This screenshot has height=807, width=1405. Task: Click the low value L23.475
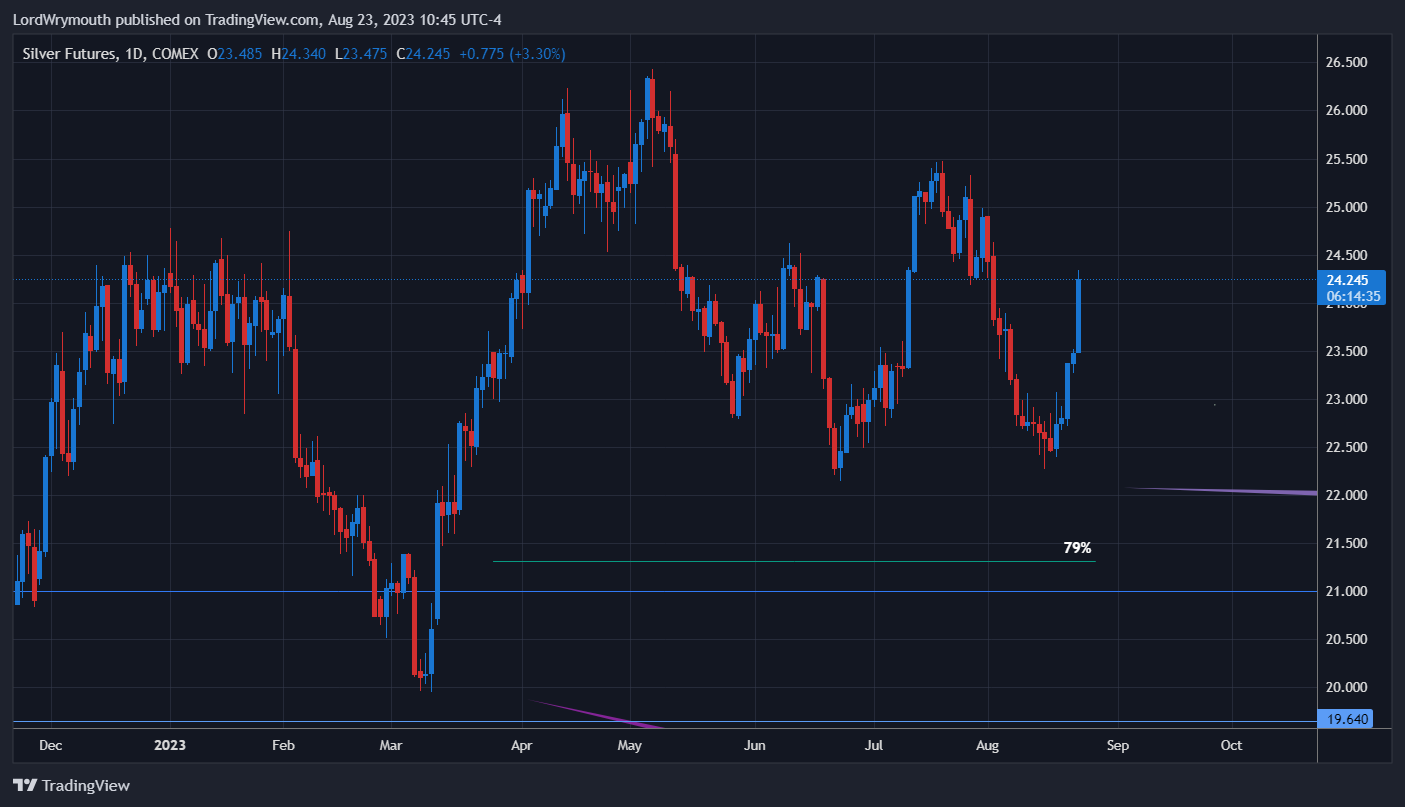[x=361, y=53]
